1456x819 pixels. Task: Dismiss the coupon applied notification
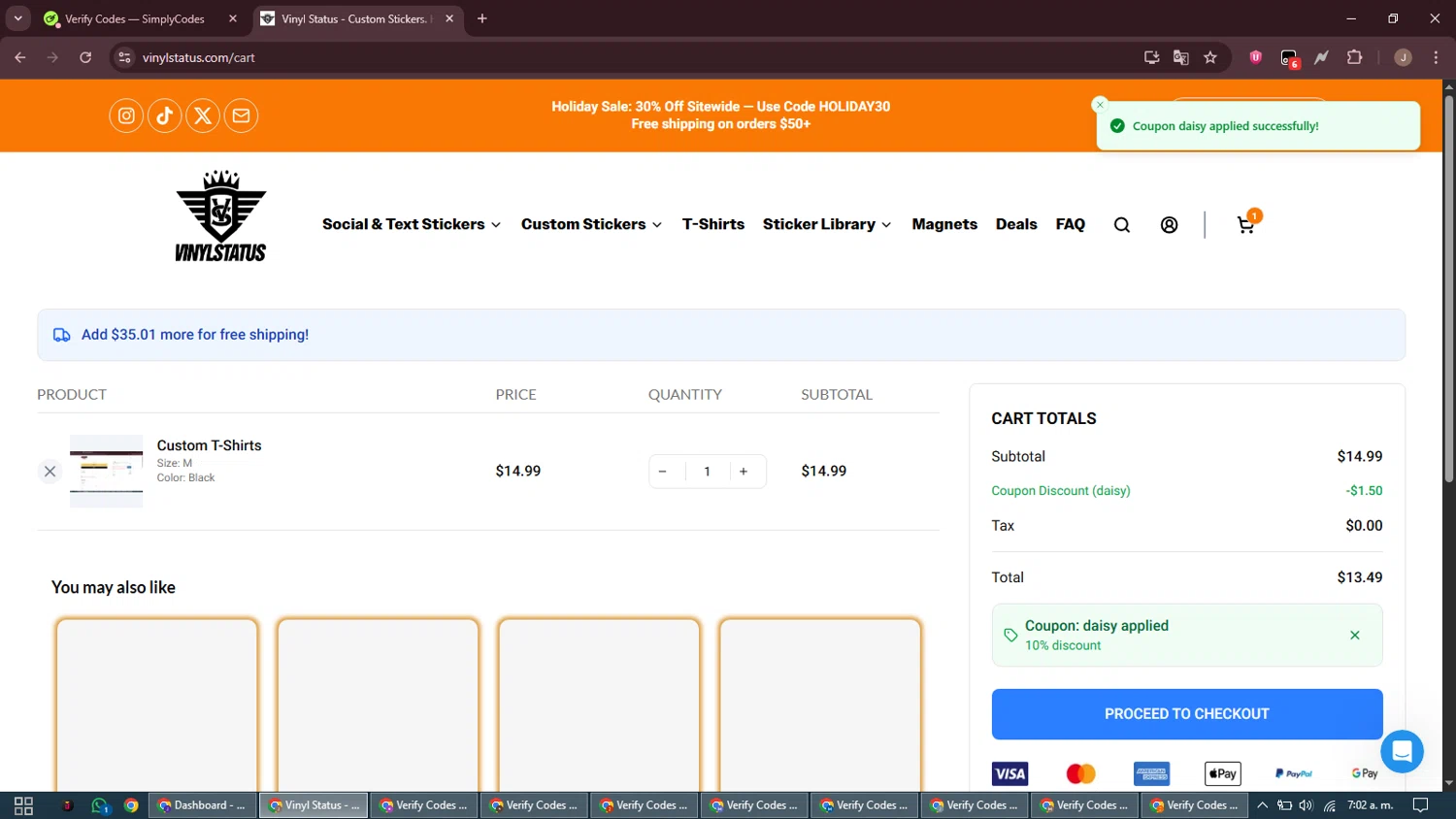(1100, 105)
